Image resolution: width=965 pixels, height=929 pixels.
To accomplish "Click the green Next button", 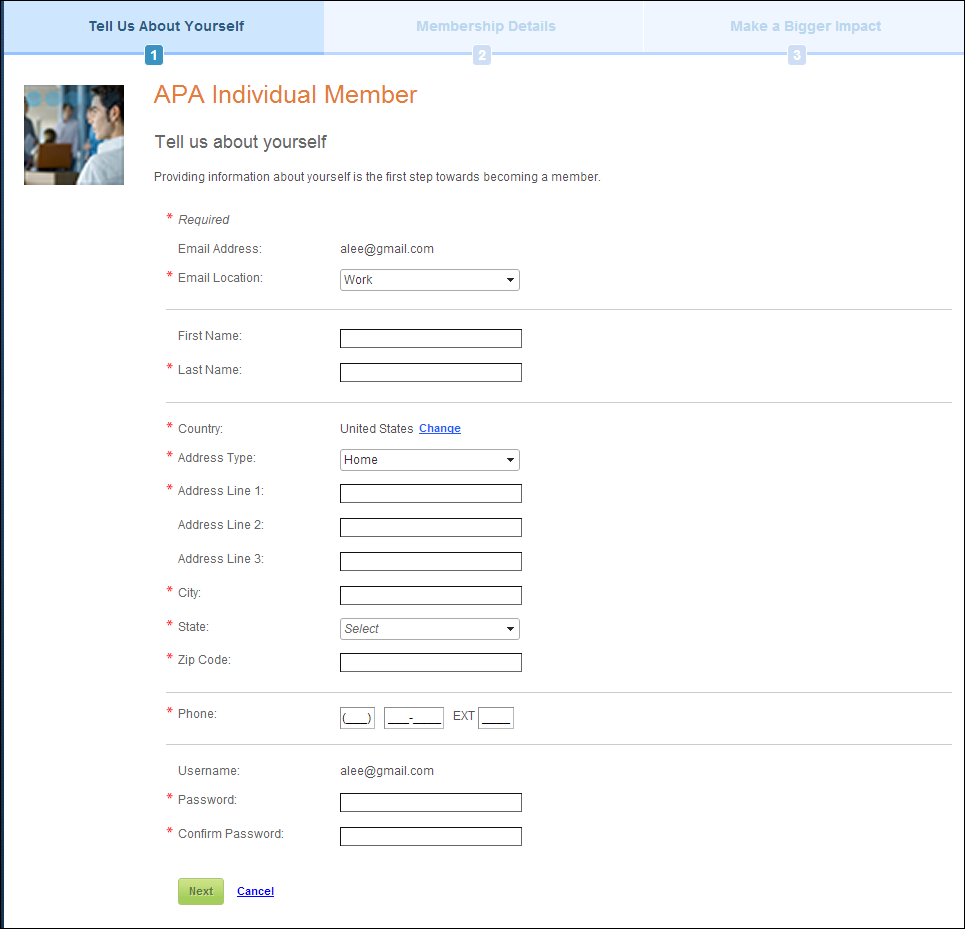I will tap(201, 891).
